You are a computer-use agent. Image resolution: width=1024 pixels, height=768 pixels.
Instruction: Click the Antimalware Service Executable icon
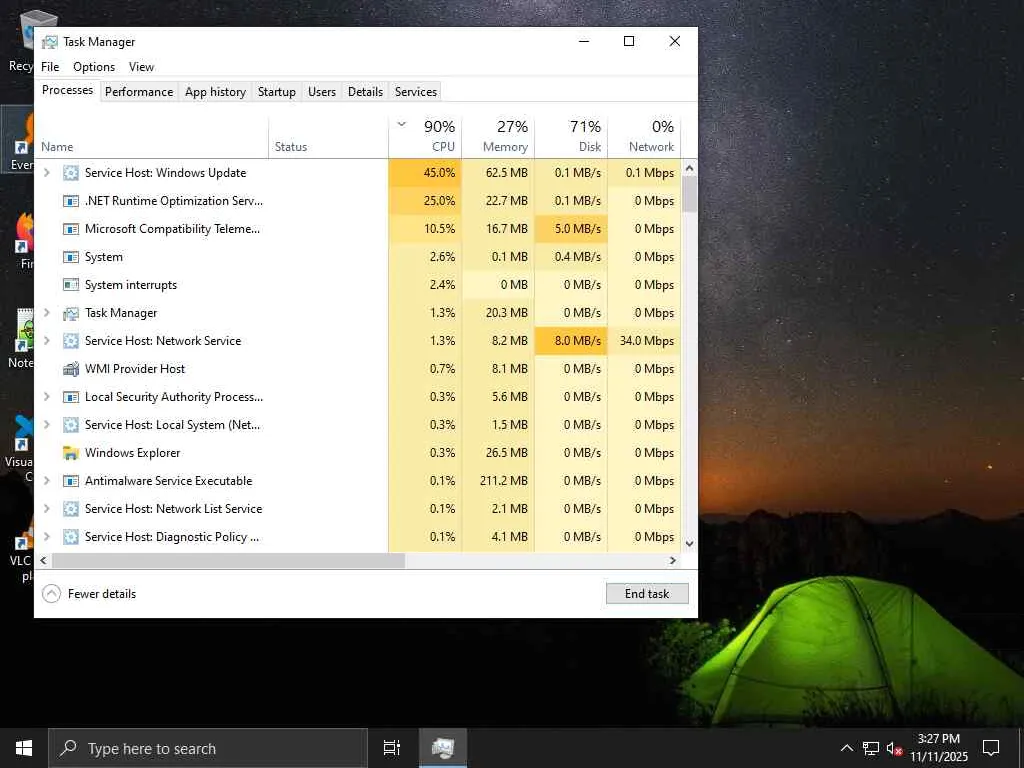tap(71, 481)
